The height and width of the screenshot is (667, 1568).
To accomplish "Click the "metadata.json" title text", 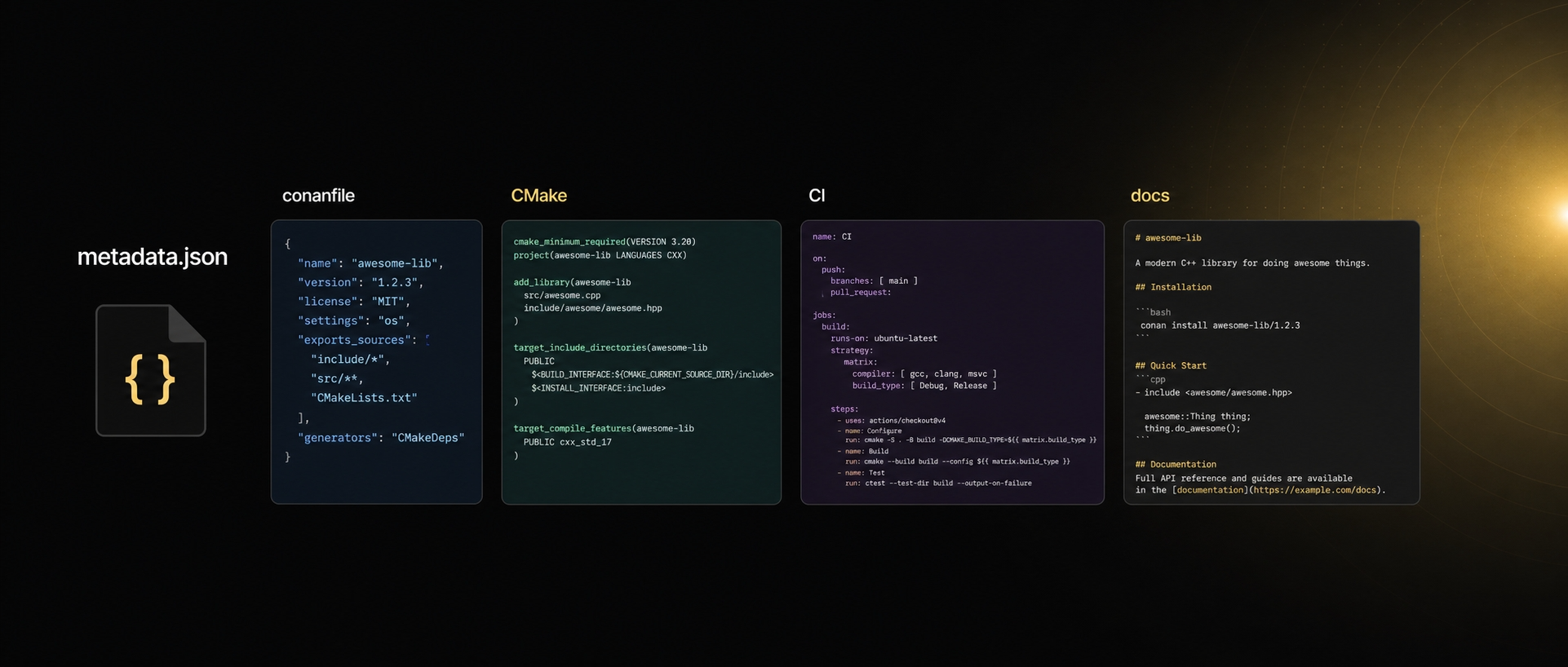I will (153, 257).
